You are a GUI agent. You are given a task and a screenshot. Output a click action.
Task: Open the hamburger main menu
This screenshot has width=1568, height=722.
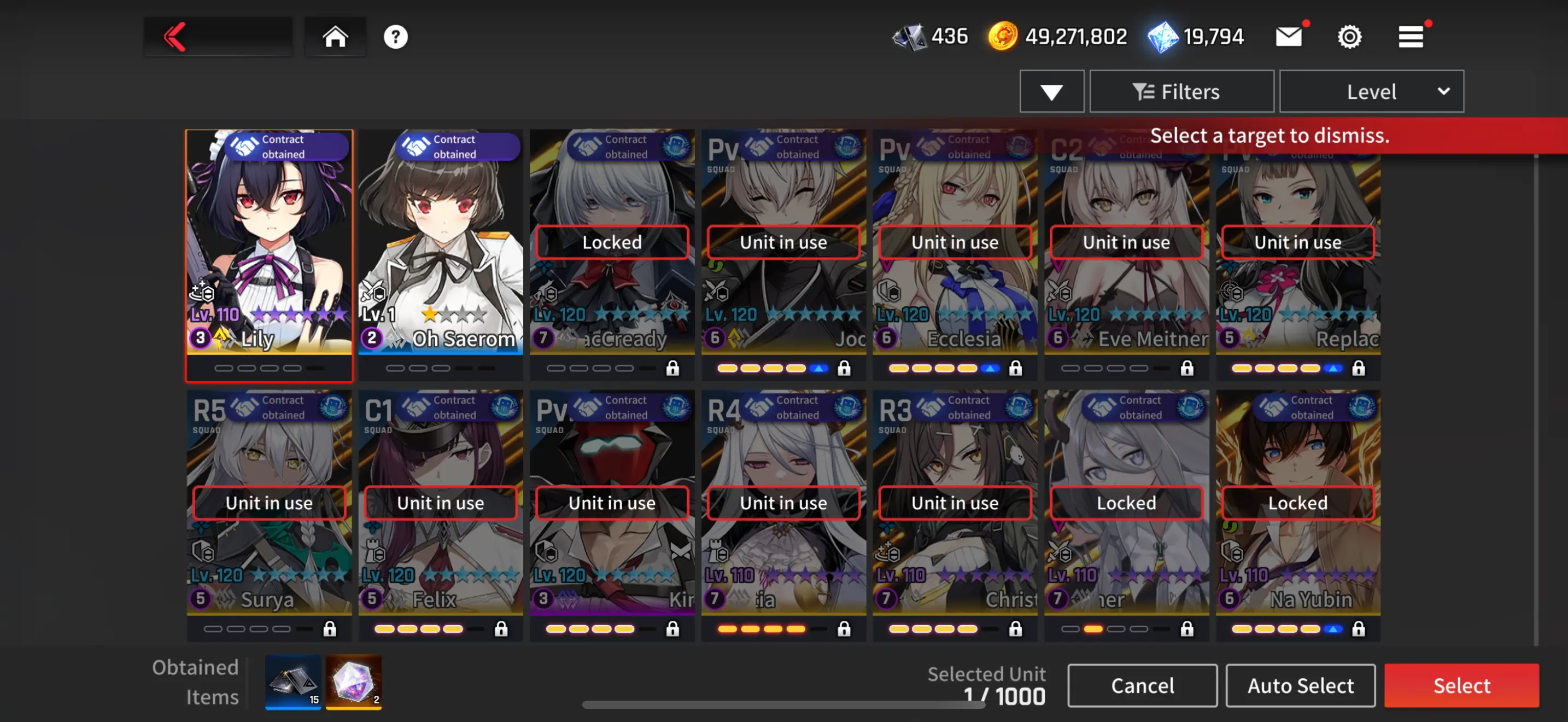point(1410,37)
